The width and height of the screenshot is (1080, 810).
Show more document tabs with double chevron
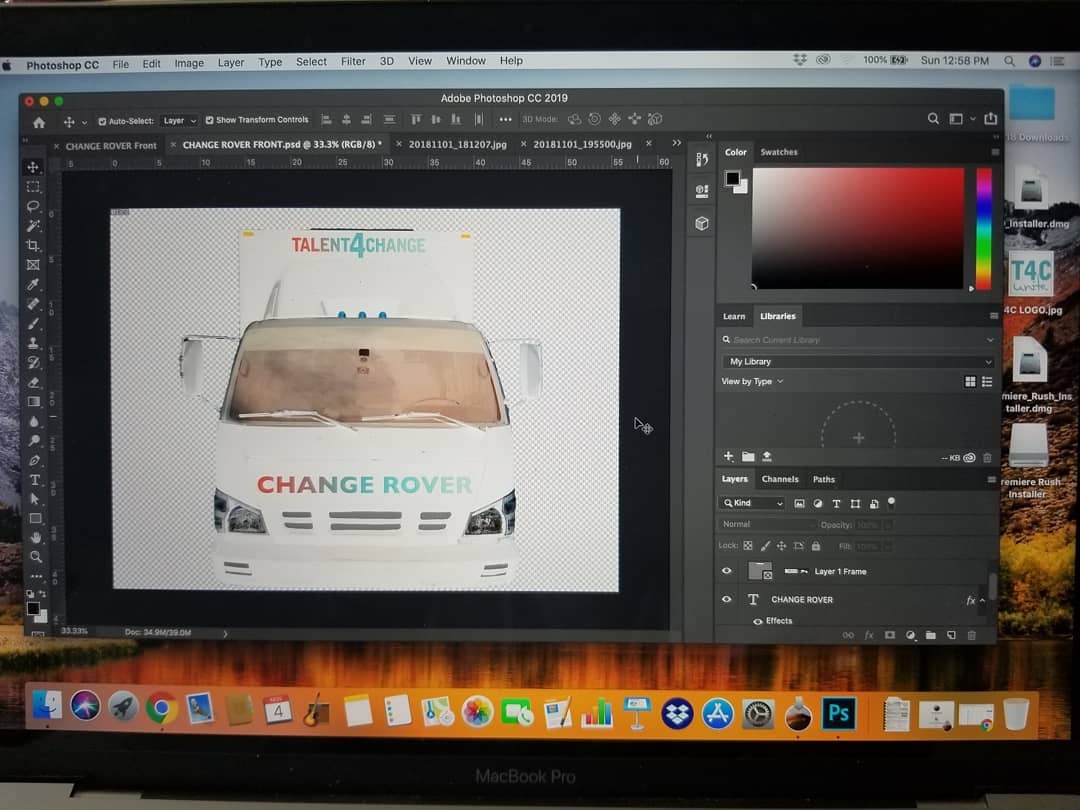(677, 143)
